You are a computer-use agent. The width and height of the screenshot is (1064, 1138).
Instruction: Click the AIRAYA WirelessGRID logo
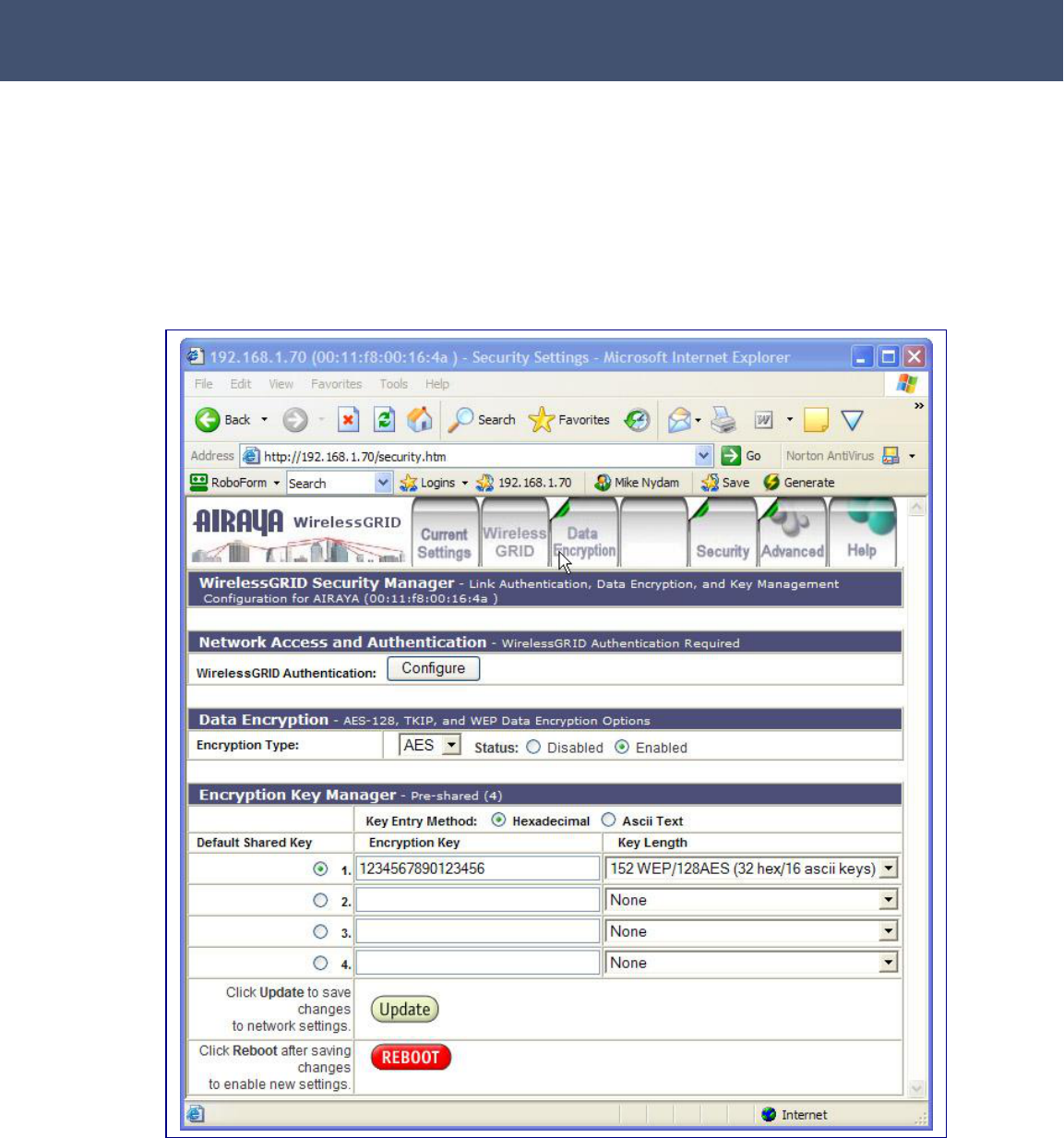(298, 533)
